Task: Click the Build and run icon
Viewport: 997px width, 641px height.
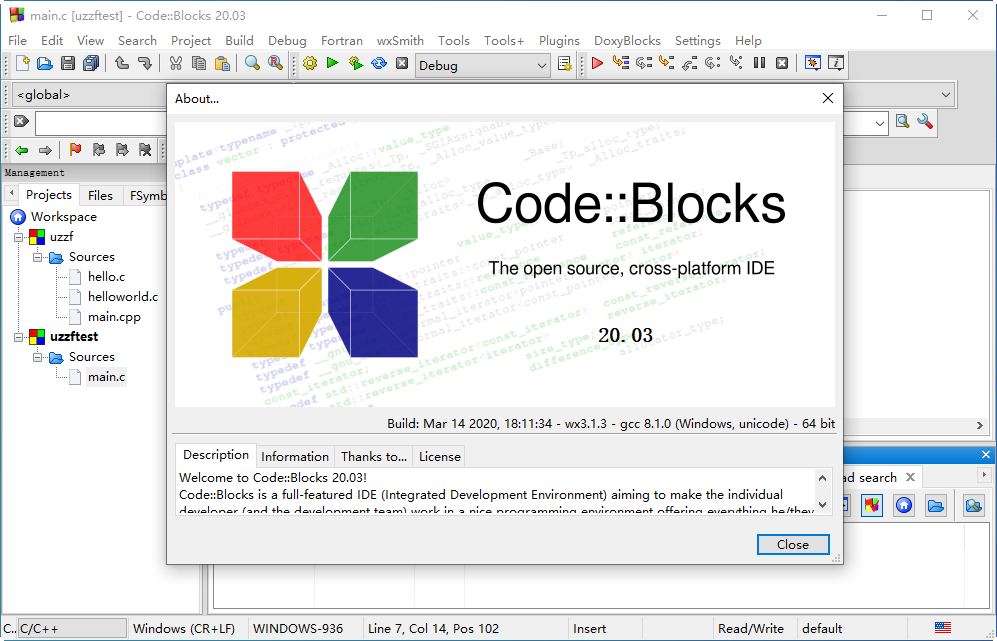Action: click(355, 63)
